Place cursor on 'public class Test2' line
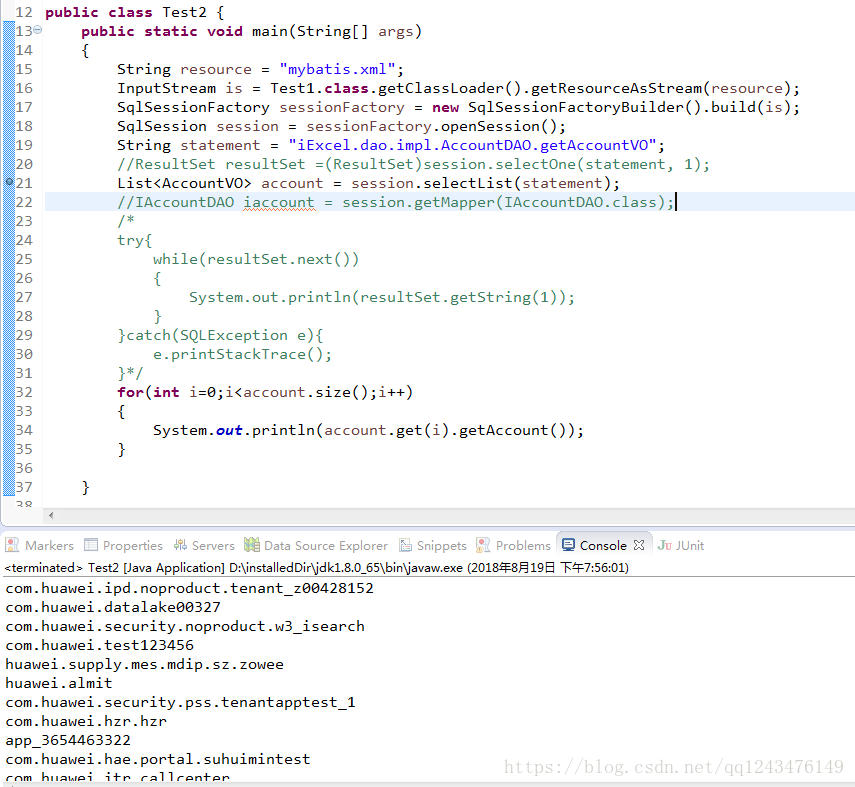The image size is (855, 787). (x=134, y=12)
